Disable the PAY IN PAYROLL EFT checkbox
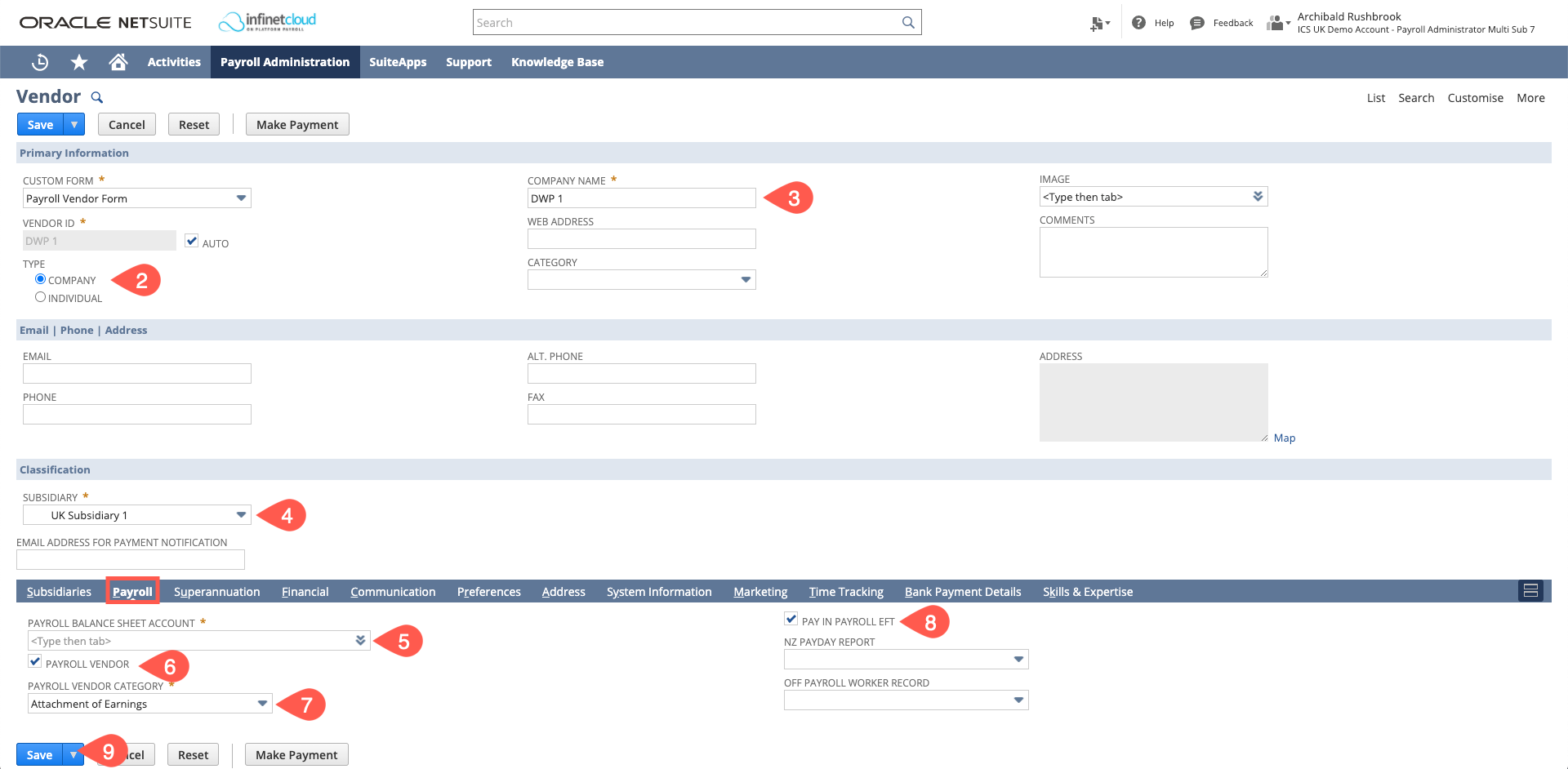 click(x=791, y=619)
